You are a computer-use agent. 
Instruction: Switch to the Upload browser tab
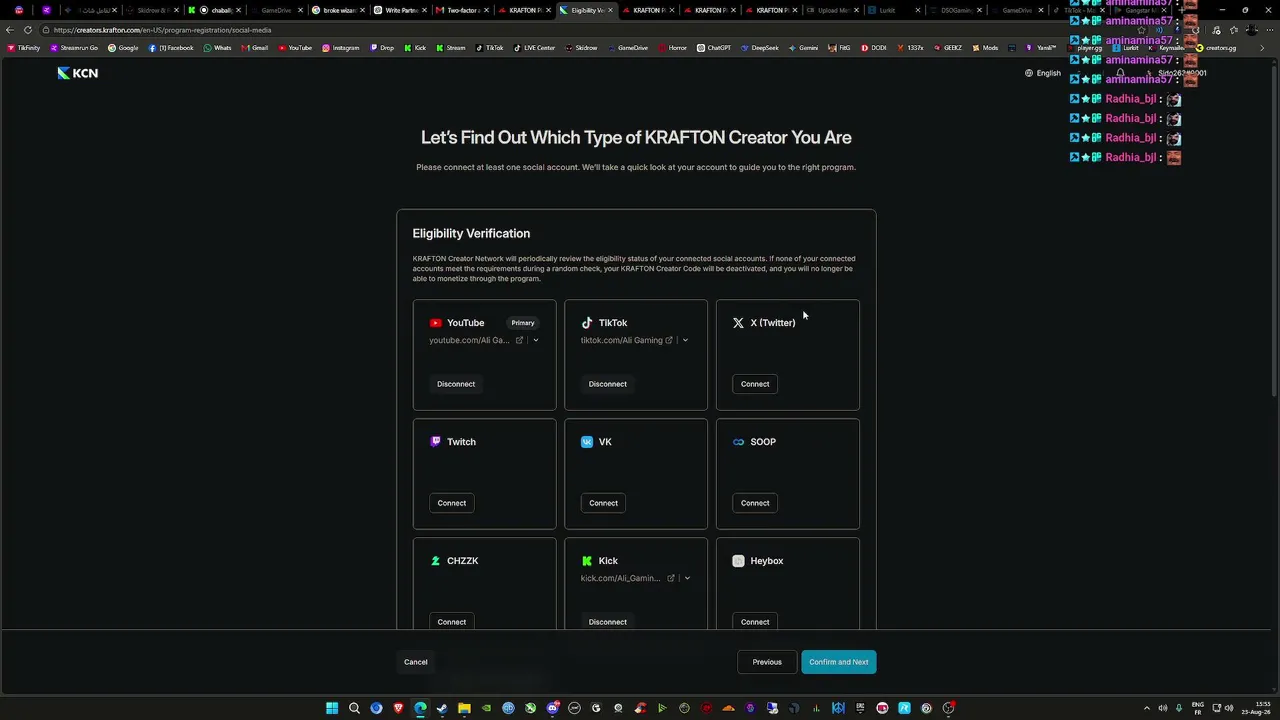coord(833,10)
